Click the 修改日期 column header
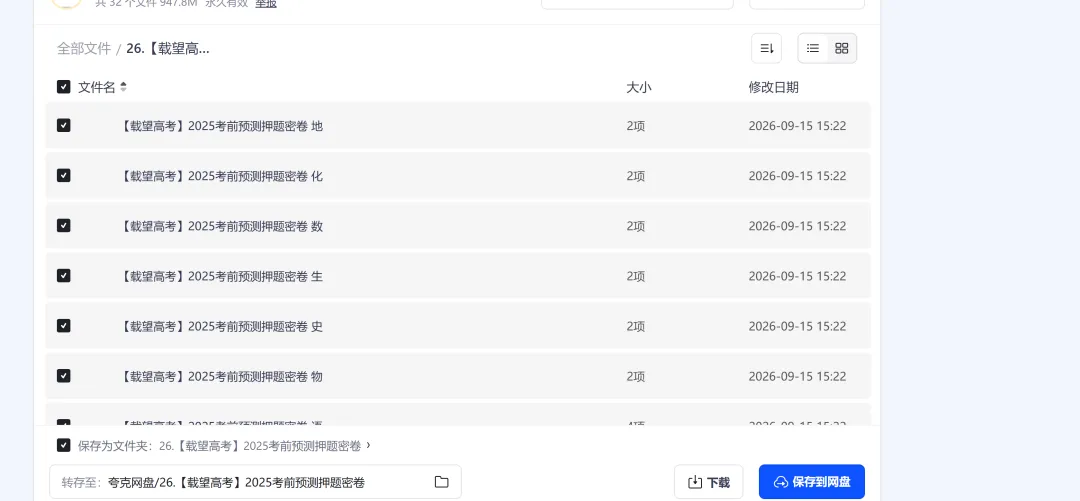Screen dimensions: 1080x501 click(x=773, y=88)
